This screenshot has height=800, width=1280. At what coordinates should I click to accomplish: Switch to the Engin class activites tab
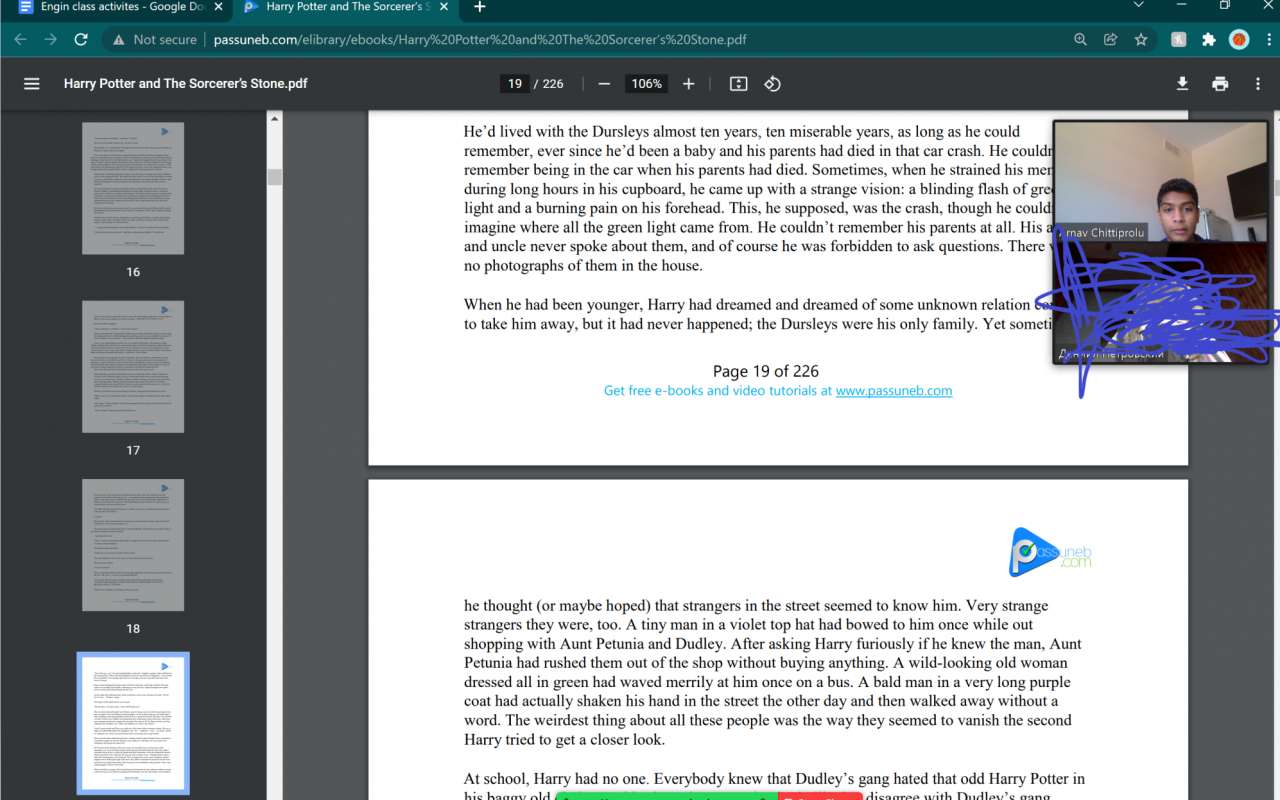pyautogui.click(x=121, y=8)
